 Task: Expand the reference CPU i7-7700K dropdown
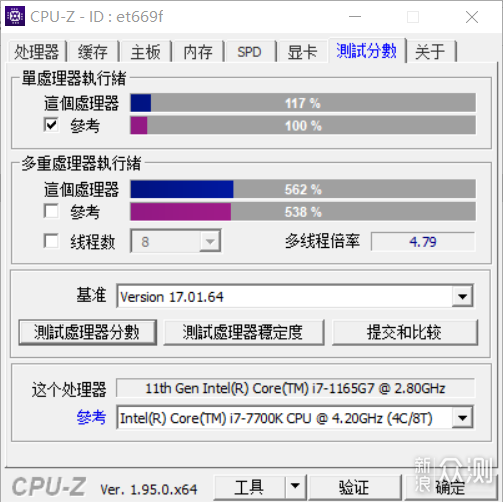coord(462,418)
